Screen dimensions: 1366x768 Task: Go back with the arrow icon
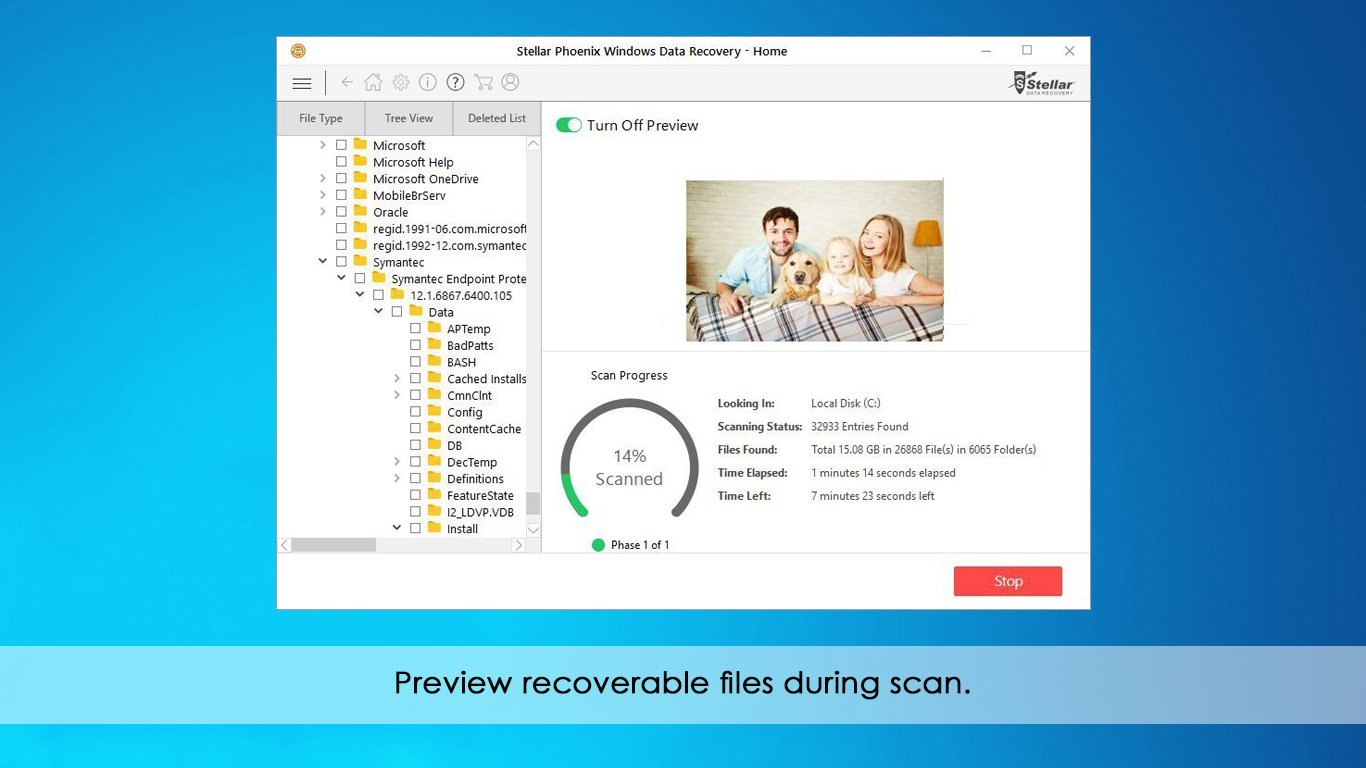click(347, 82)
